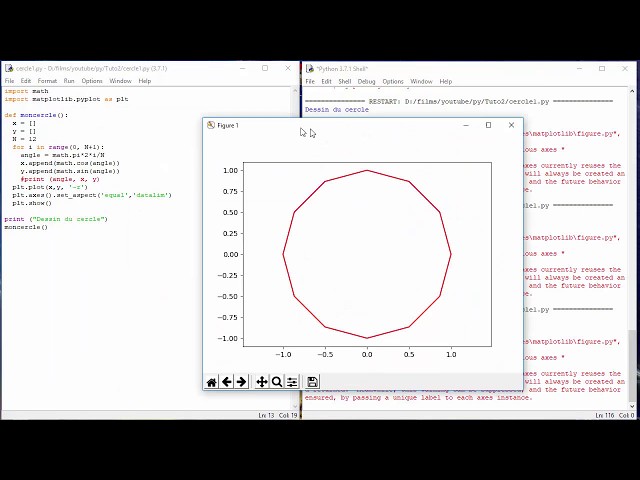Click the Python Shell scrollbar thumb
640x480 pixels.
632,365
